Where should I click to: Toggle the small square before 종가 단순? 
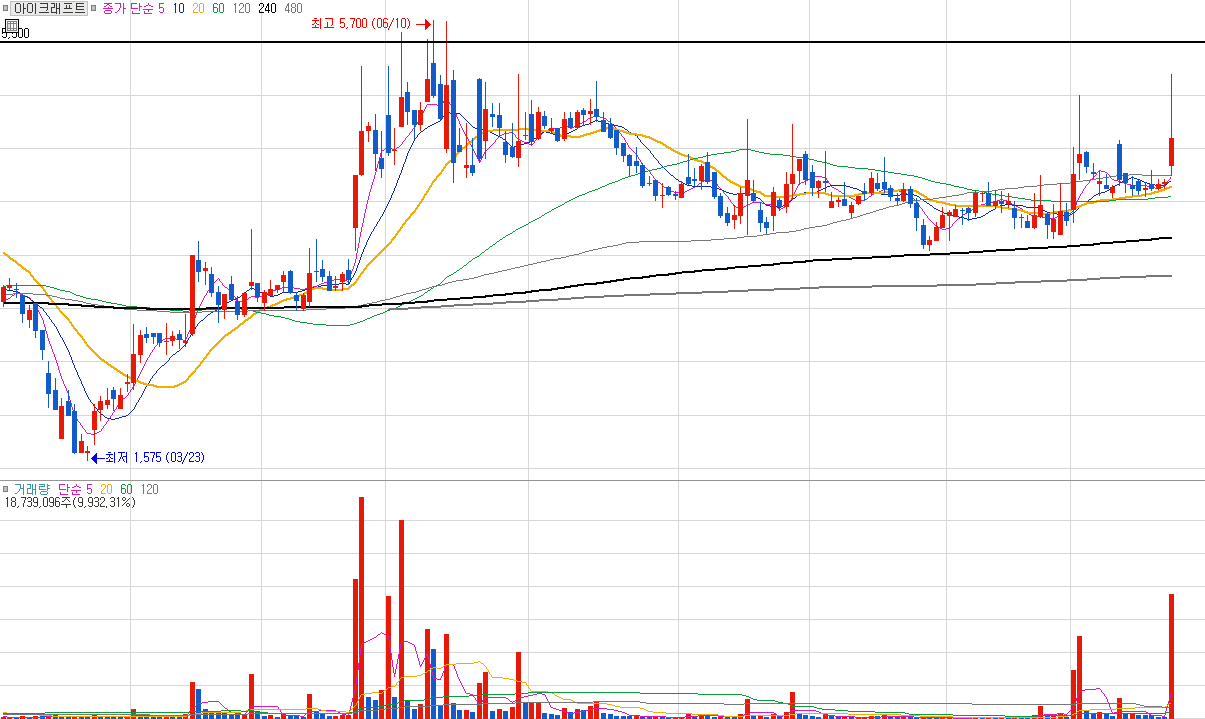94,8
